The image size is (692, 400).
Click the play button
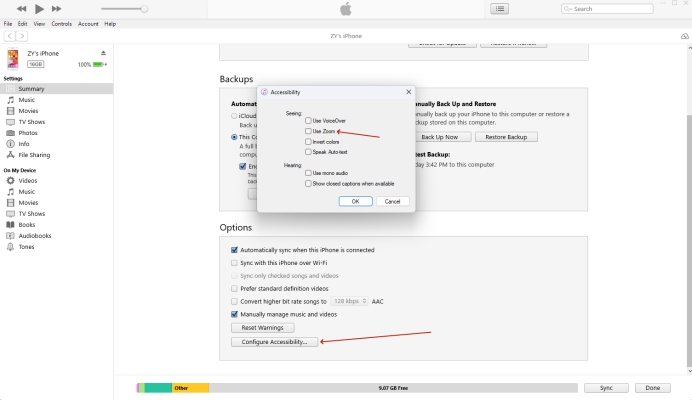39,9
